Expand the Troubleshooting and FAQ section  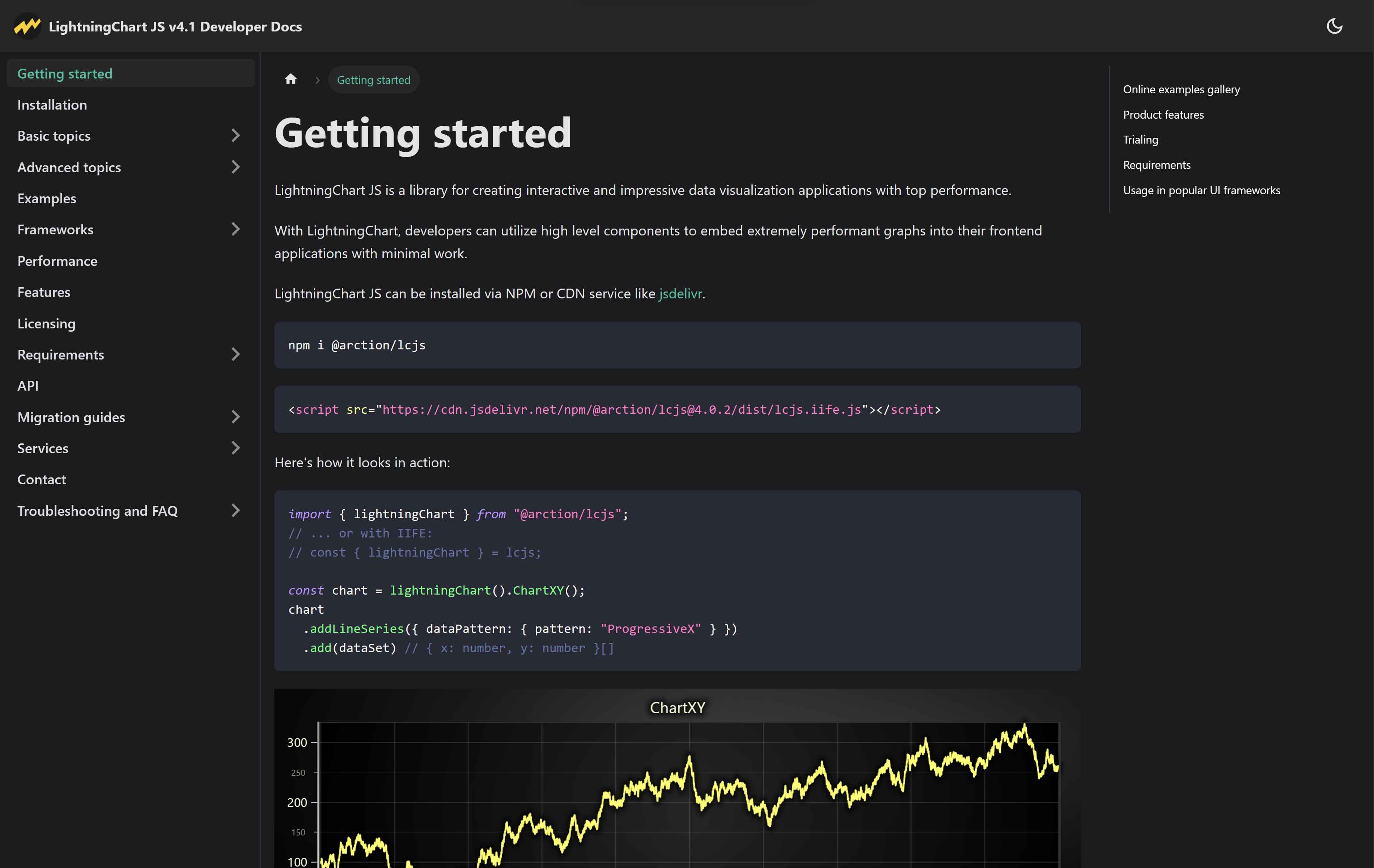tap(235, 510)
